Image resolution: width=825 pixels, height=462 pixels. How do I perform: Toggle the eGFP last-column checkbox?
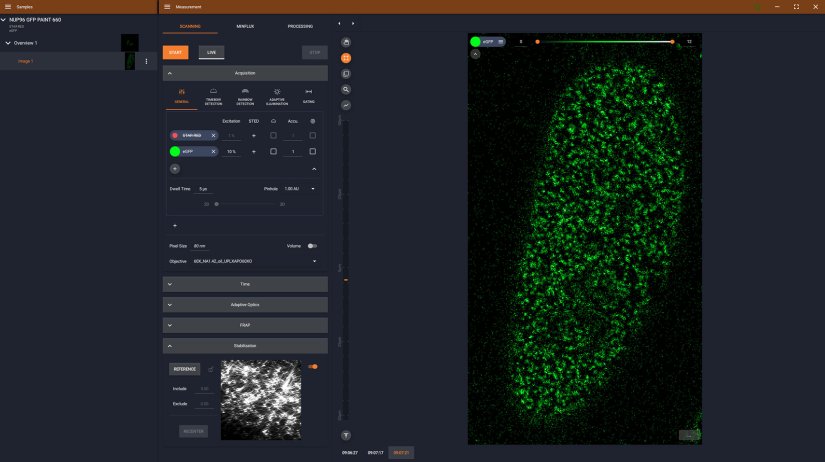(x=313, y=152)
